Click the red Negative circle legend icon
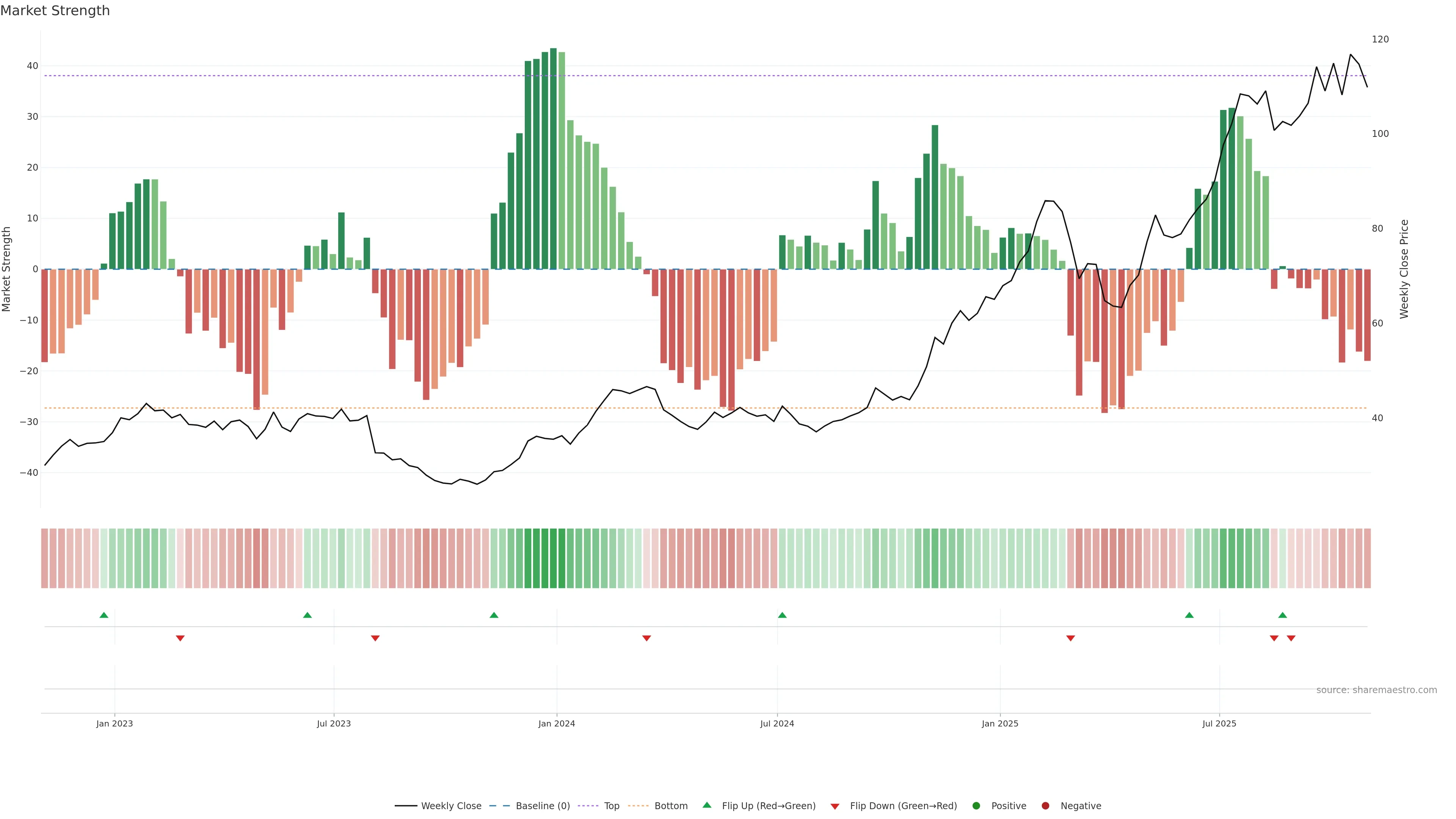Viewport: 1456px width, 819px height. point(1045,806)
